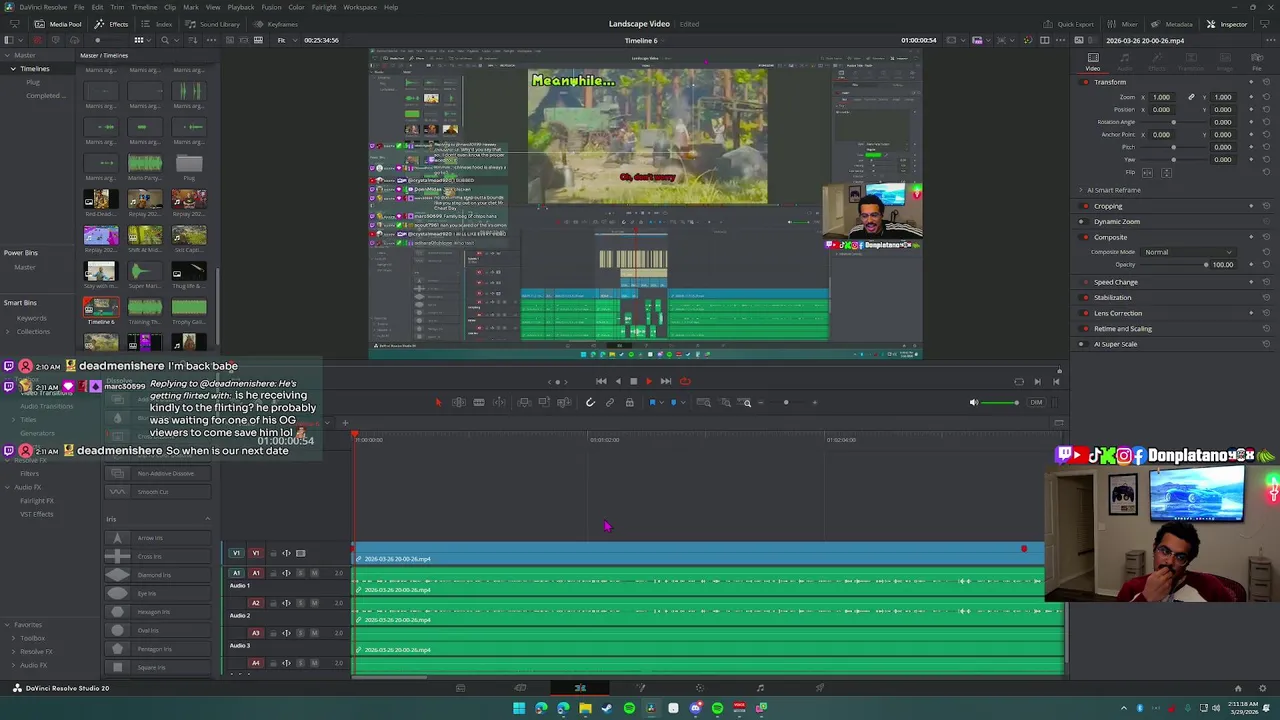Toggle the Effects panel button
Image resolution: width=1280 pixels, height=720 pixels.
pos(112,24)
